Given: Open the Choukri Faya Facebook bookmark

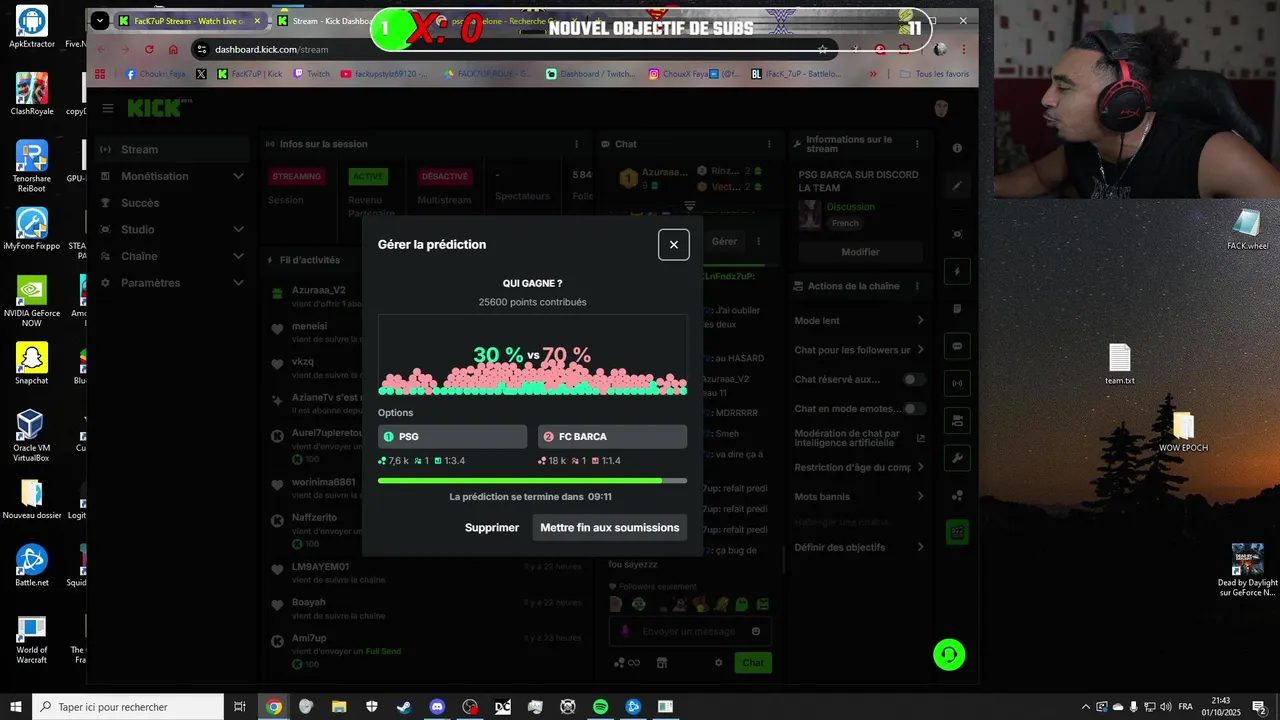Looking at the screenshot, I should [x=155, y=74].
